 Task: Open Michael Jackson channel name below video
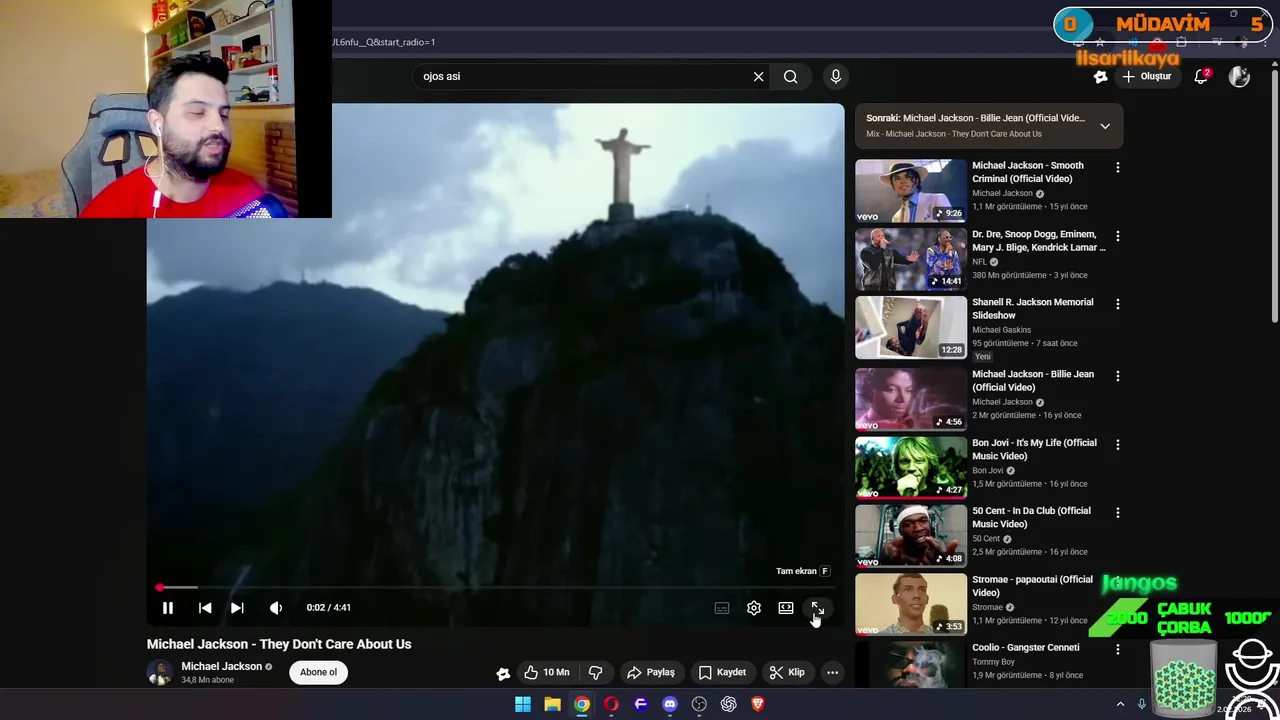point(221,666)
